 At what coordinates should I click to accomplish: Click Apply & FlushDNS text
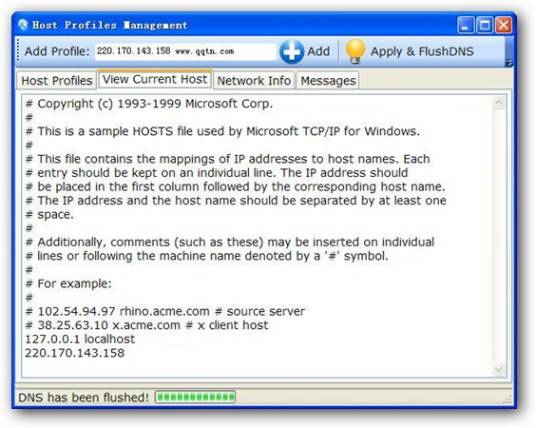422,51
